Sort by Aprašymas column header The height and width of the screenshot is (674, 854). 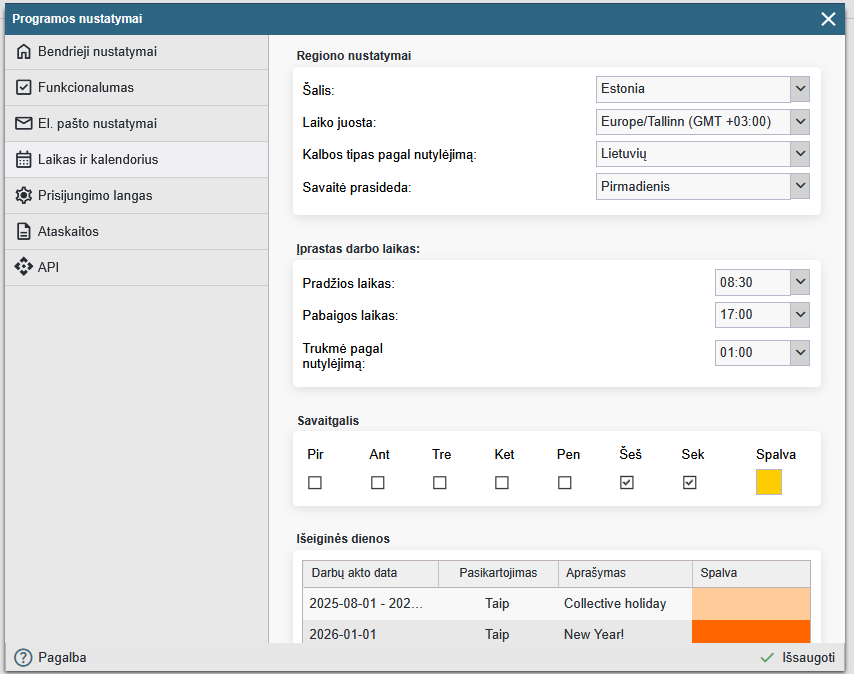click(625, 573)
